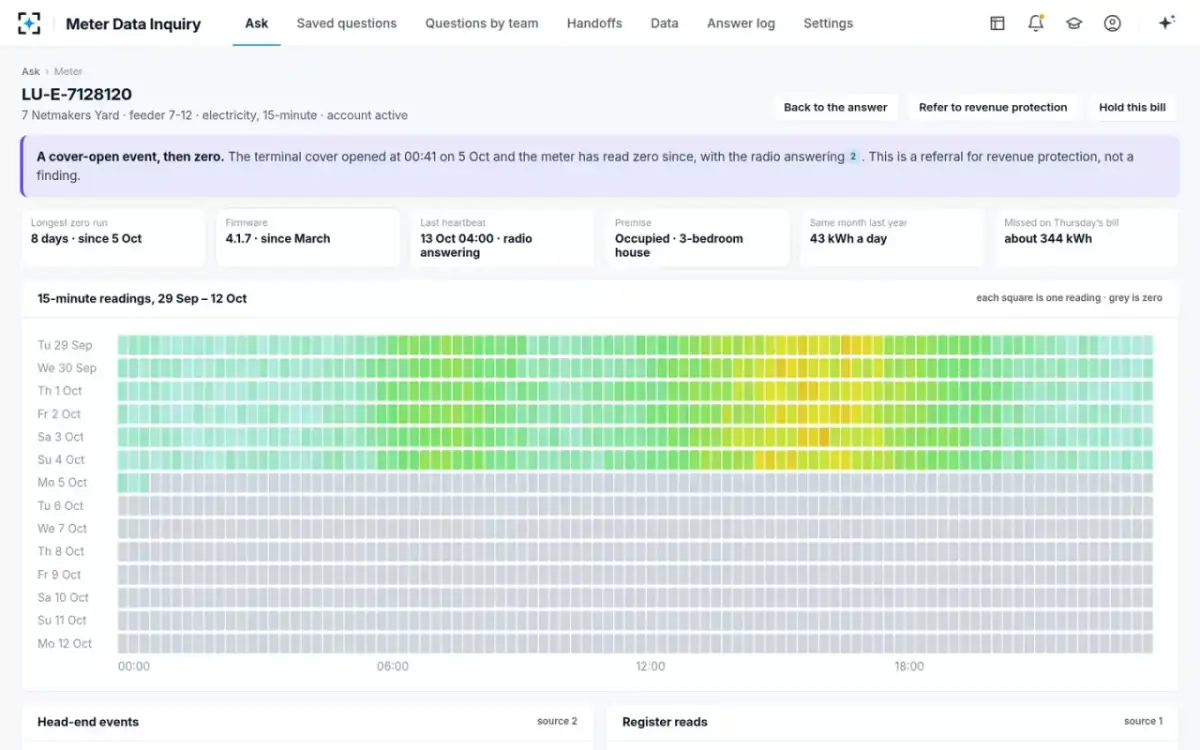The width and height of the screenshot is (1200, 750).
Task: Click the Meter breadcrumb
Action: click(68, 71)
